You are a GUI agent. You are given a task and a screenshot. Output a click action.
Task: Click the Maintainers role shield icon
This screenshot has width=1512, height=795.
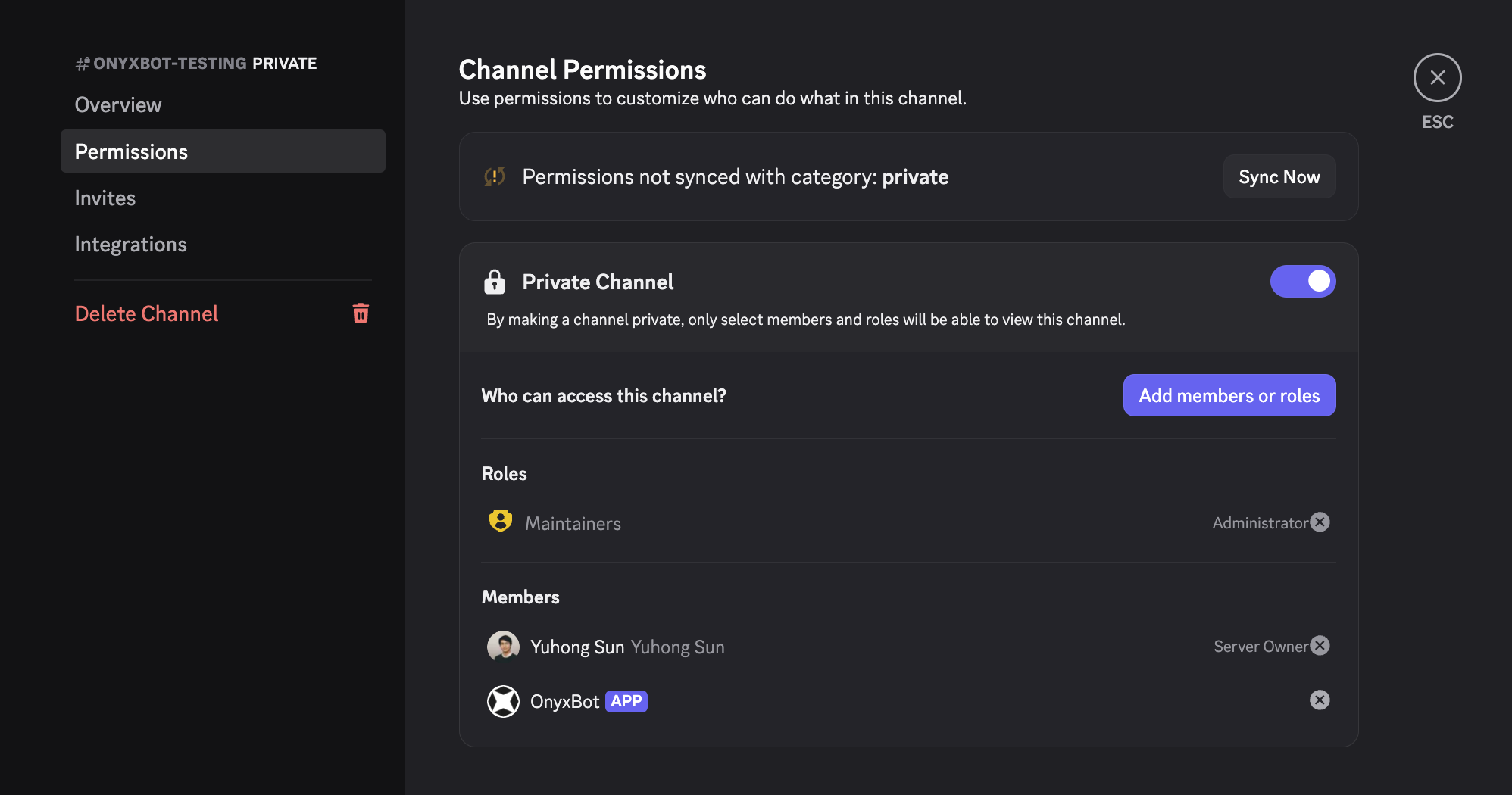click(501, 522)
